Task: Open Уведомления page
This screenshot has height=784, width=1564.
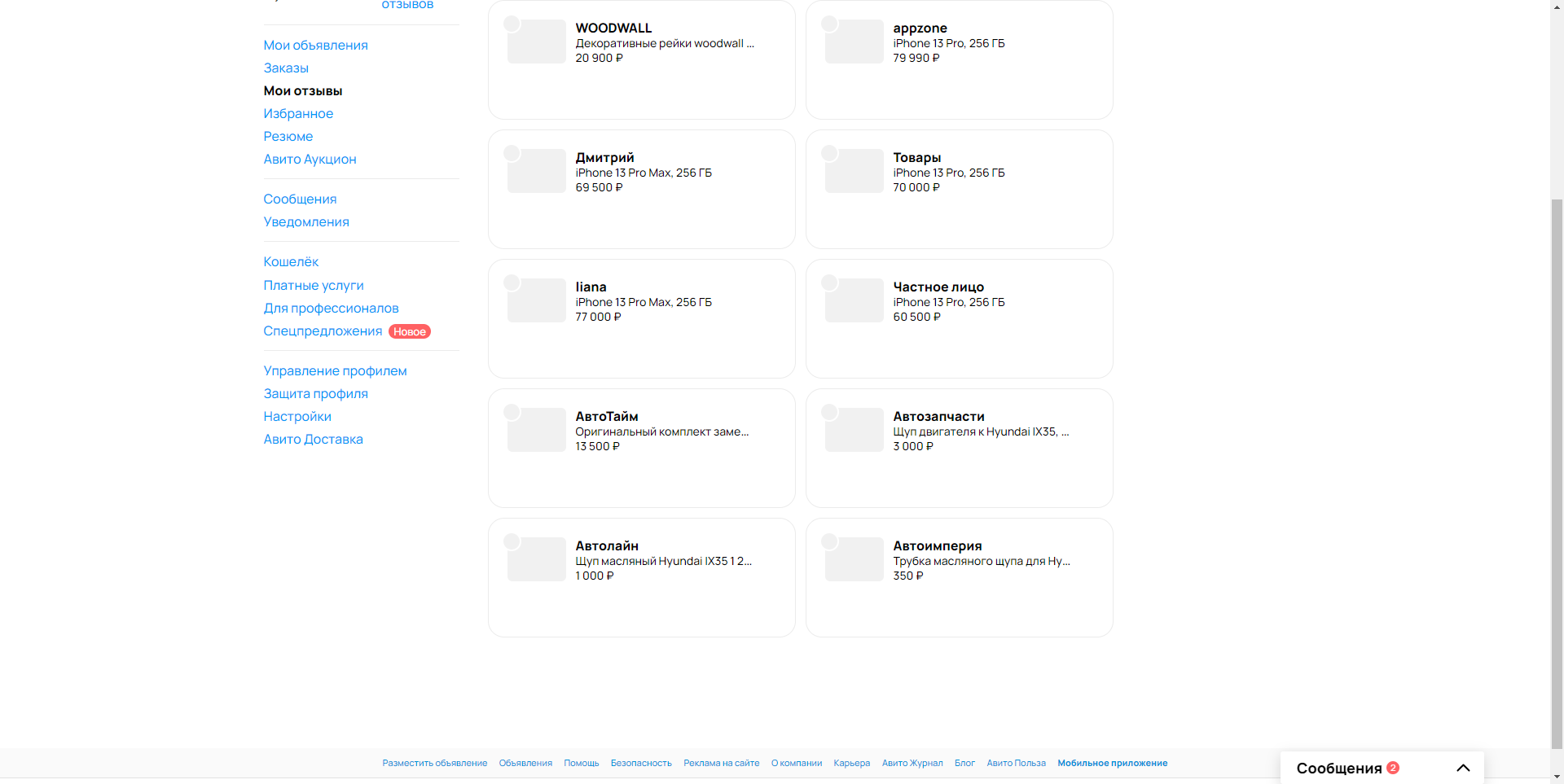Action: click(306, 221)
